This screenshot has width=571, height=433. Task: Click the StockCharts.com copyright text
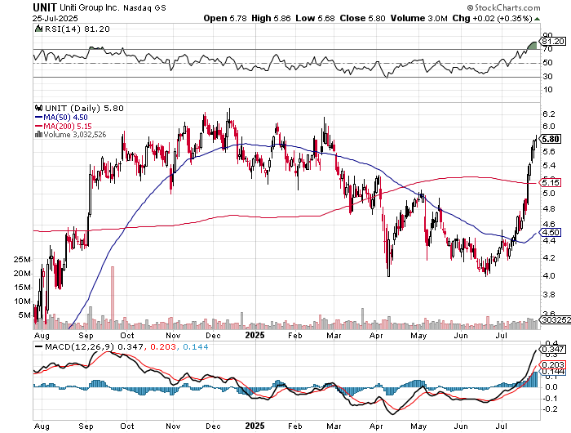(x=504, y=8)
